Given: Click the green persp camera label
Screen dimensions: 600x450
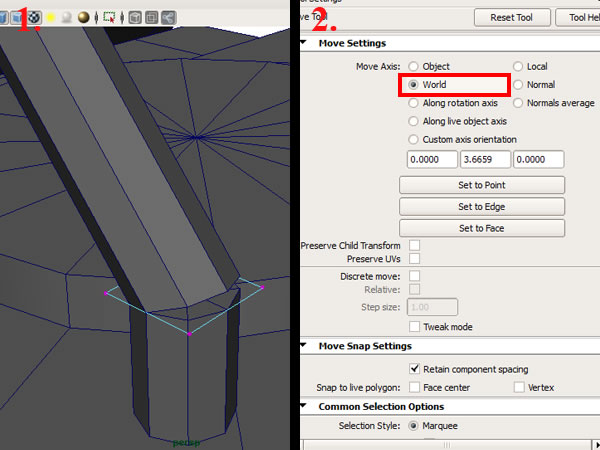Looking at the screenshot, I should click(186, 443).
